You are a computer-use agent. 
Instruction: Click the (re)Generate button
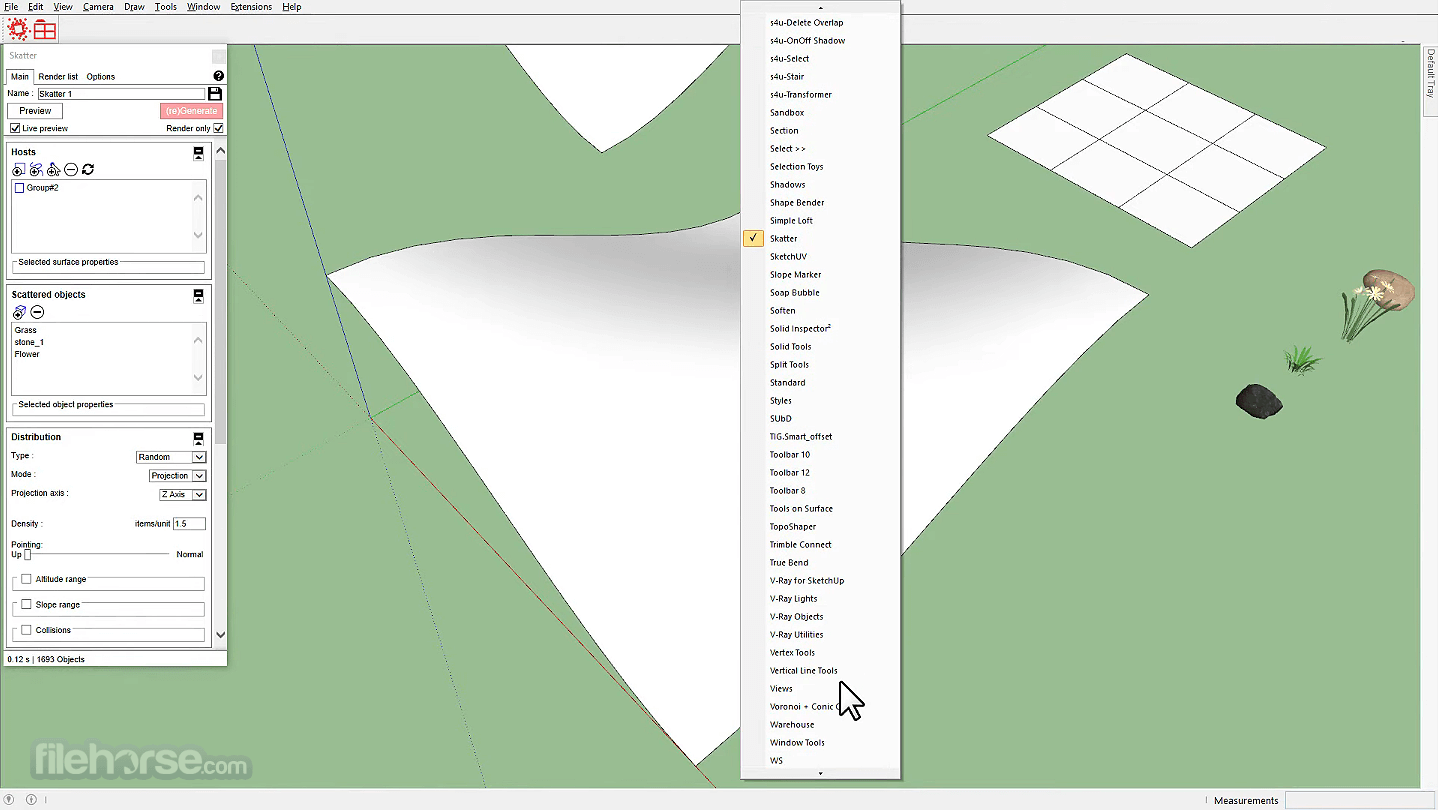[x=191, y=111]
